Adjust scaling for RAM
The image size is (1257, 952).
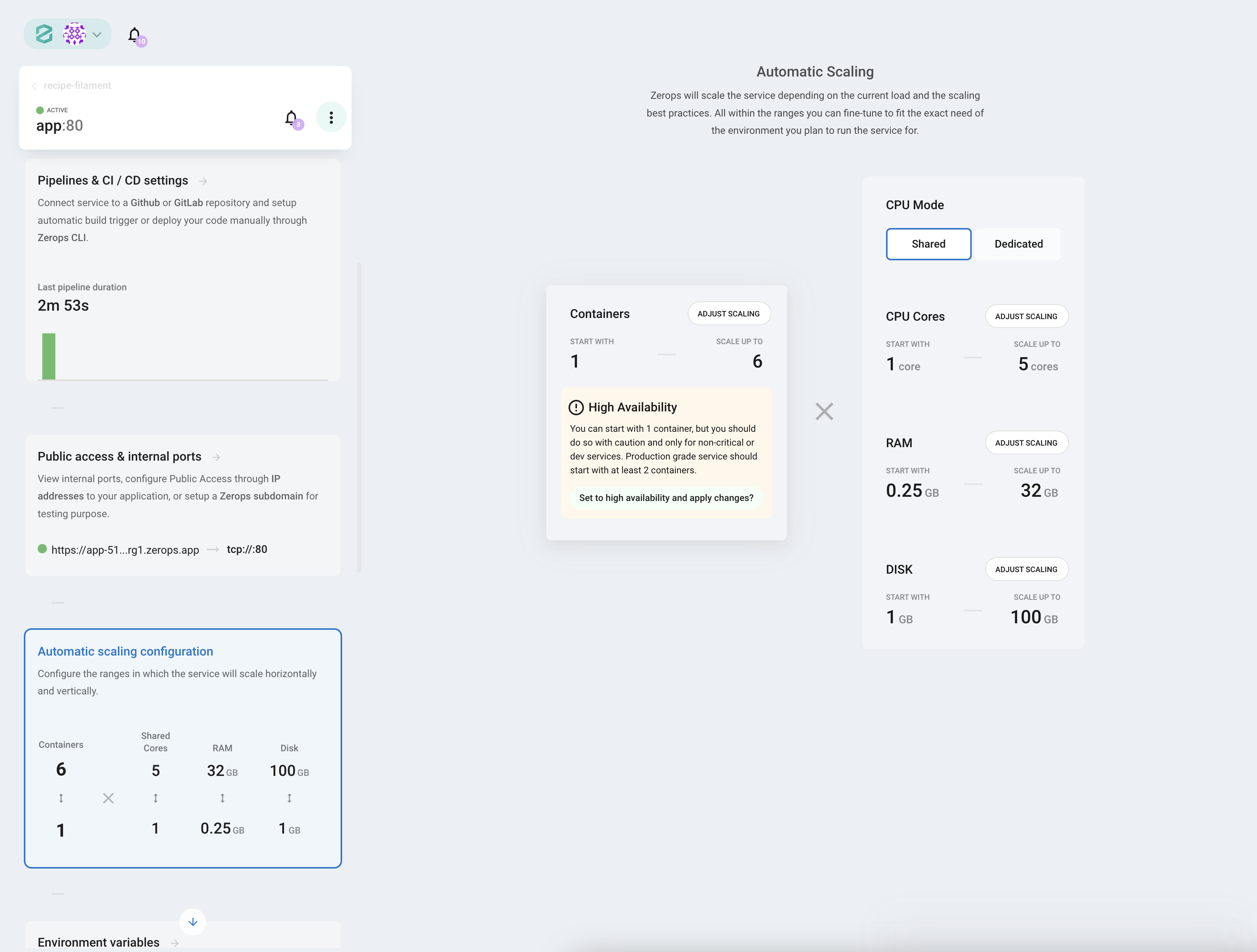click(1026, 443)
